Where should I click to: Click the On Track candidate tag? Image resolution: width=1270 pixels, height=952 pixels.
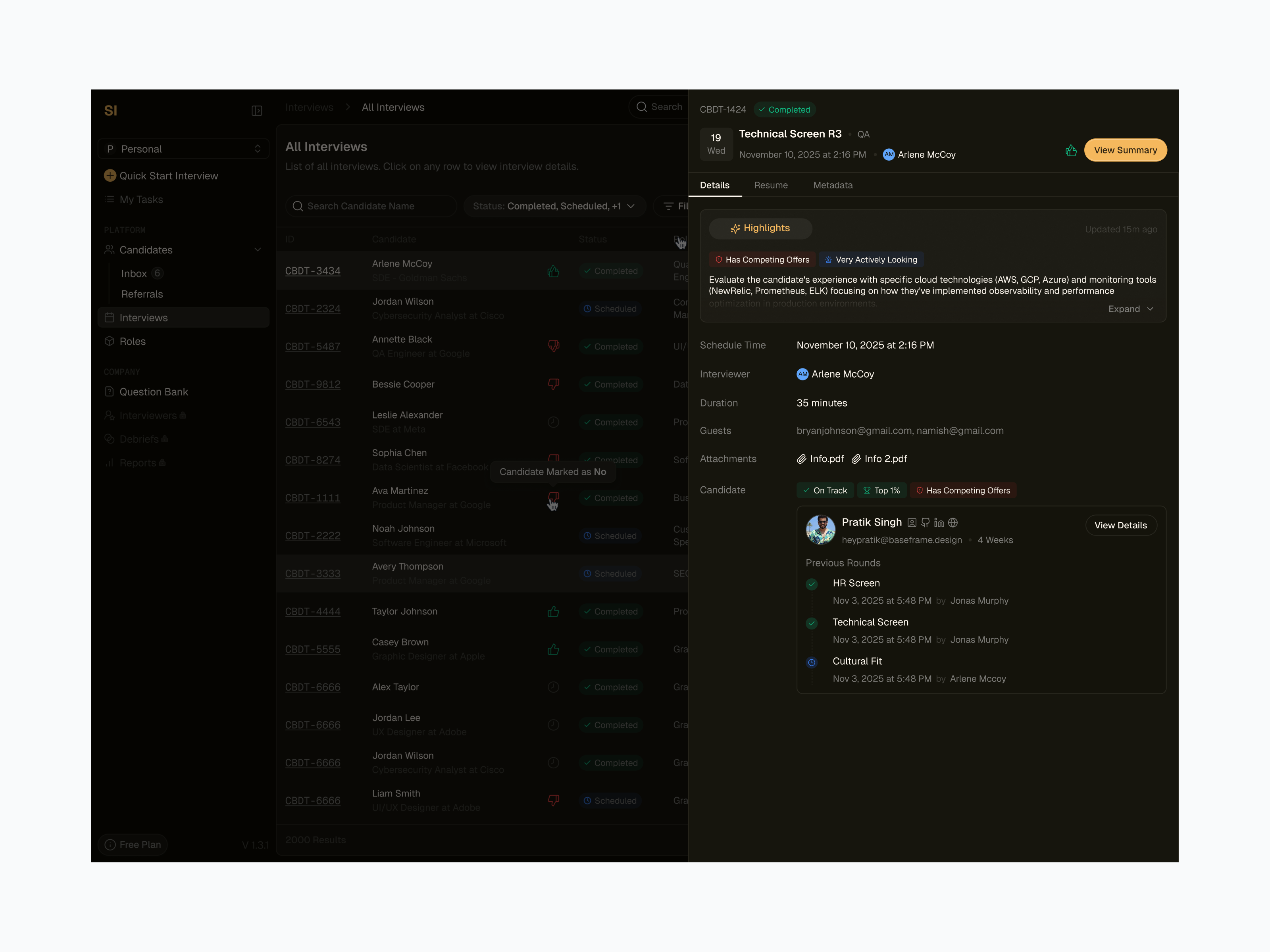(x=825, y=491)
